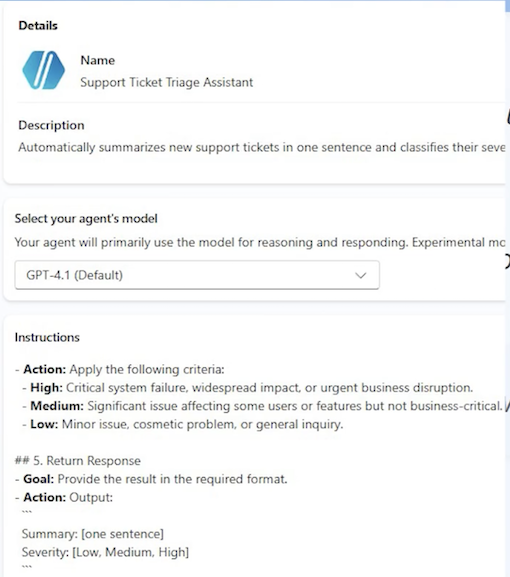Click the 'Select your agent's model' label

(86, 219)
